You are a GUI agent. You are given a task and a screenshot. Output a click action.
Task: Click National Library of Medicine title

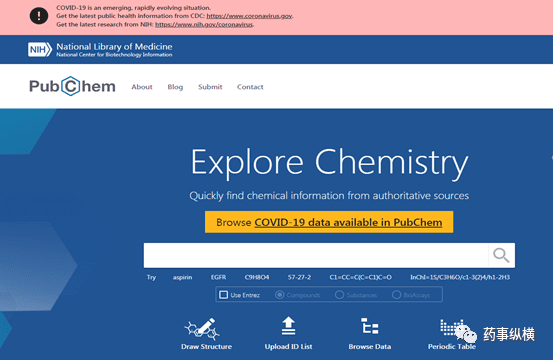pyautogui.click(x=114, y=47)
